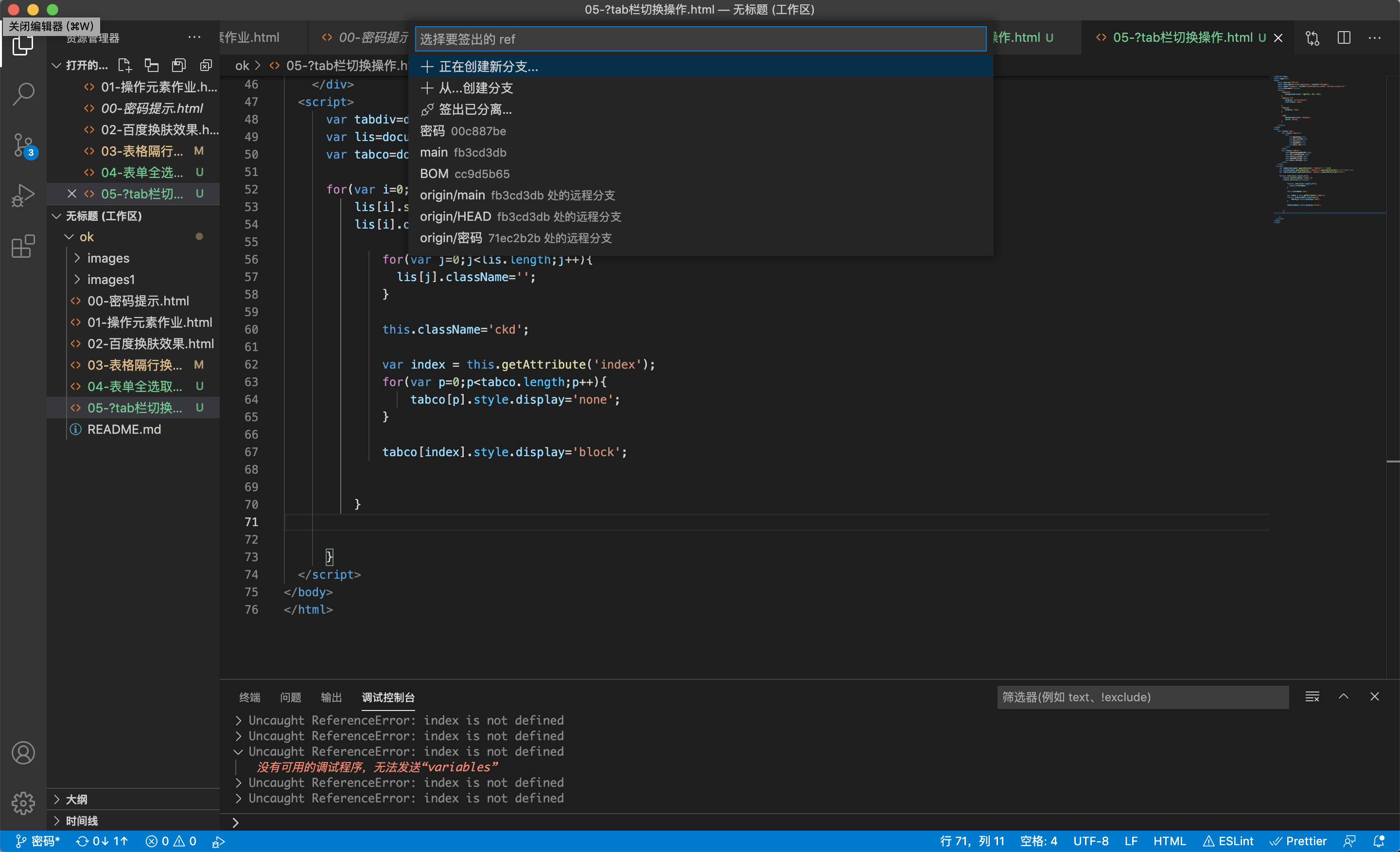Go to line via 行 71, 列 11

pos(972,841)
